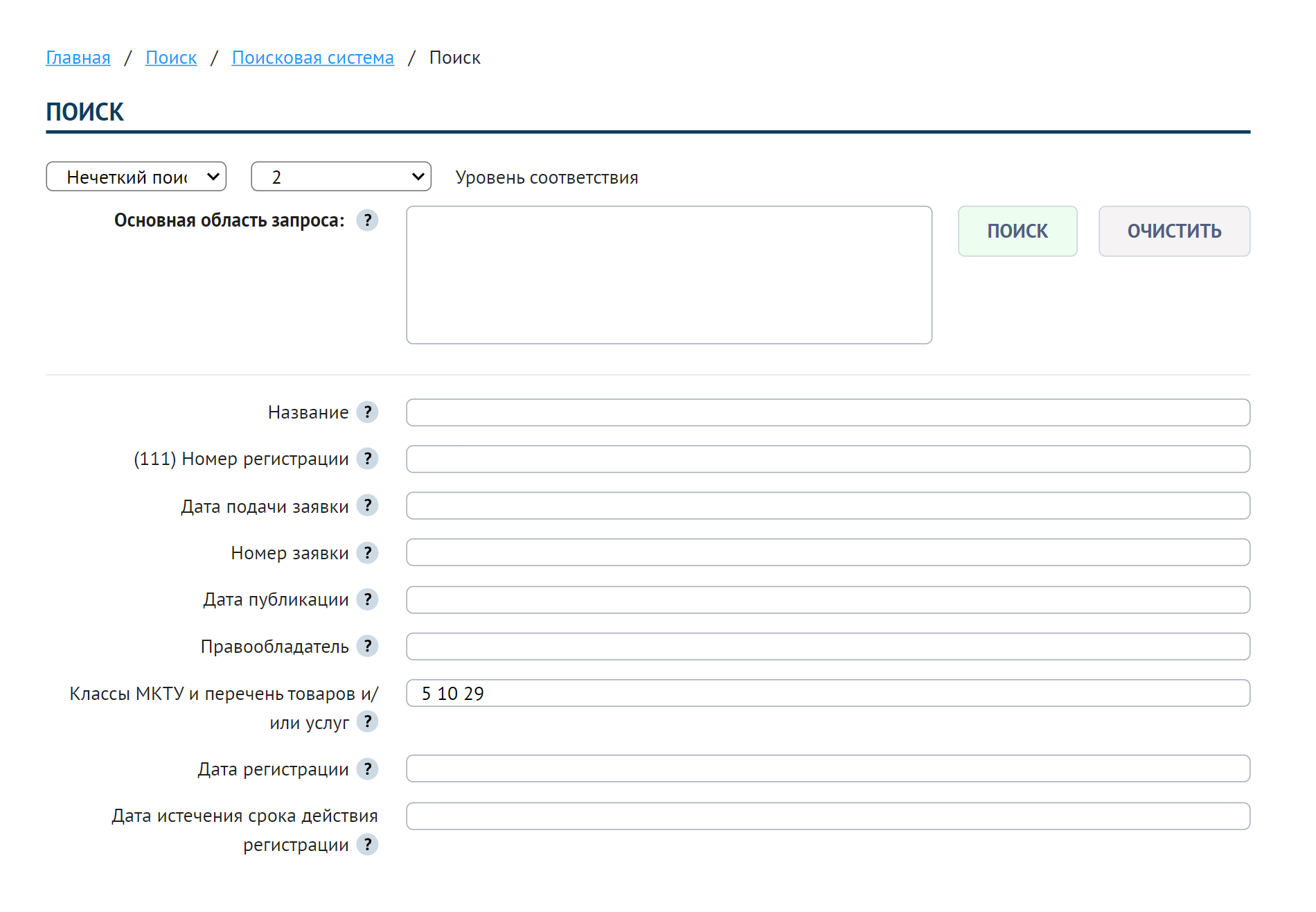Click the Классы МКТУ field containing 5 10 29

[828, 693]
